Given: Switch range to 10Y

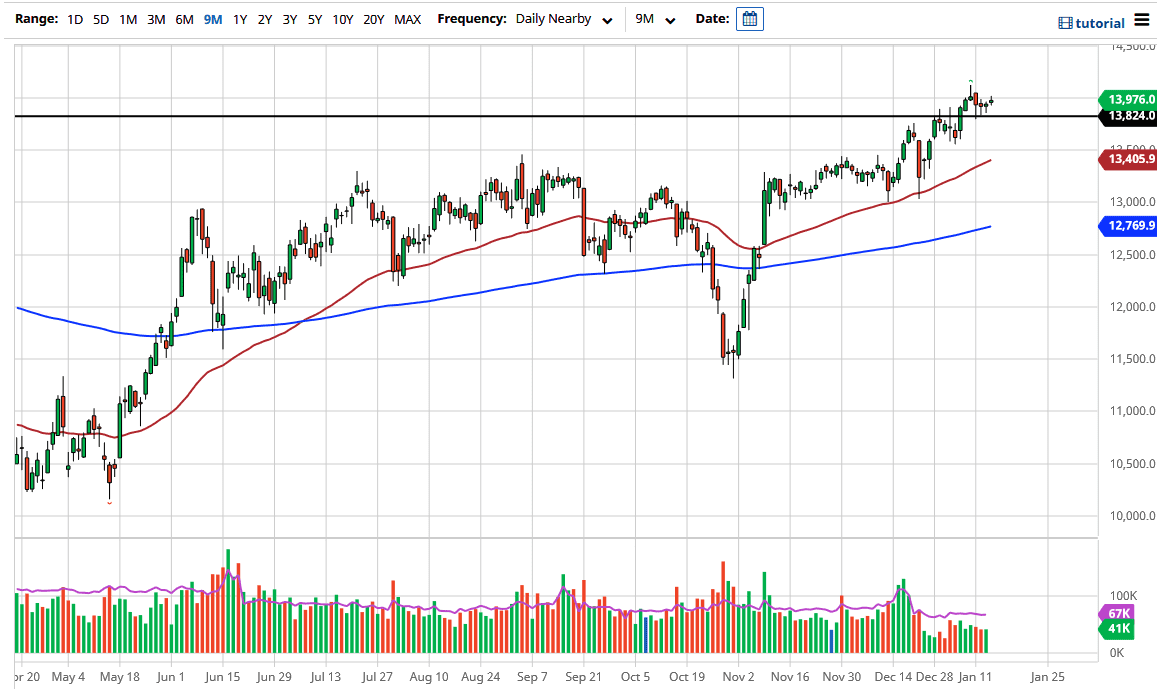Looking at the screenshot, I should click(x=342, y=20).
